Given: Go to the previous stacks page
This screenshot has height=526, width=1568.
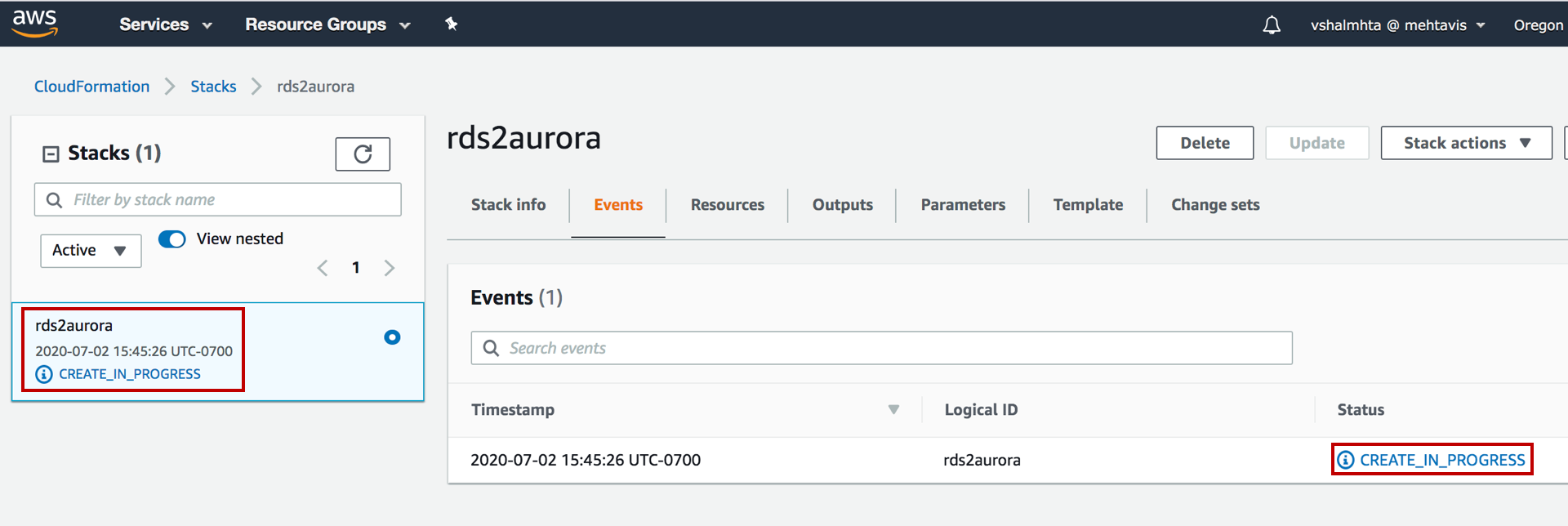Looking at the screenshot, I should pyautogui.click(x=323, y=268).
